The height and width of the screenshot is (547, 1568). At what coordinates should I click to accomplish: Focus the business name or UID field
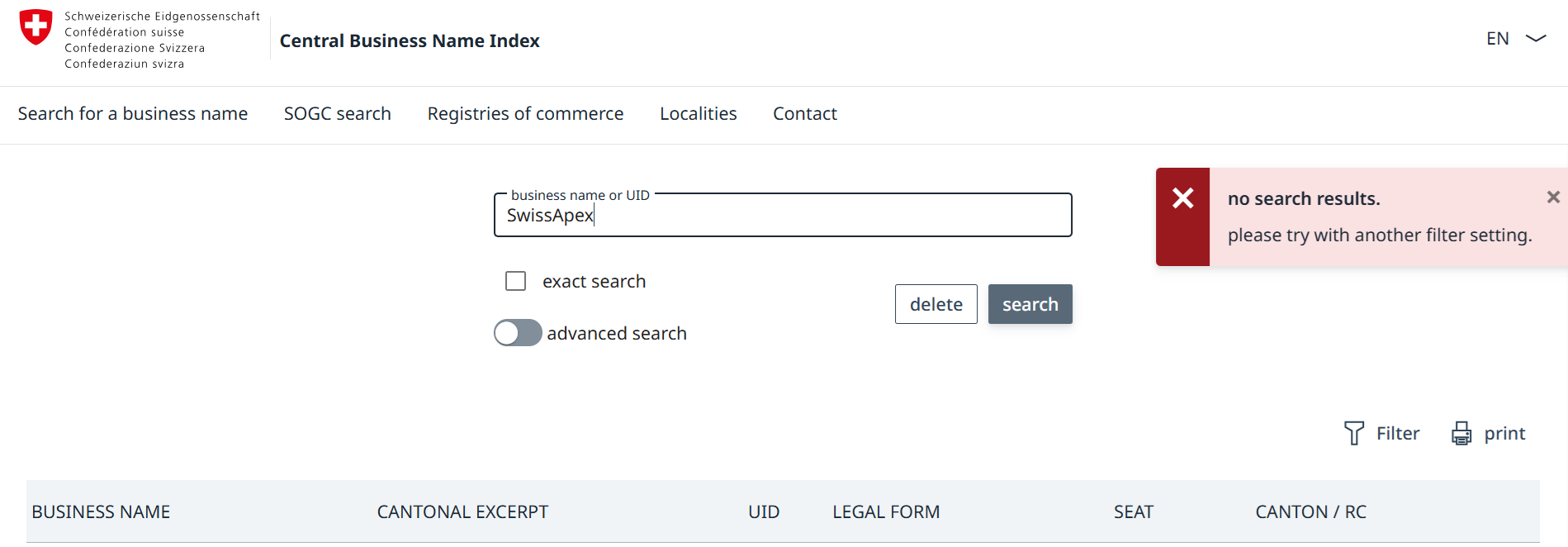tap(782, 216)
